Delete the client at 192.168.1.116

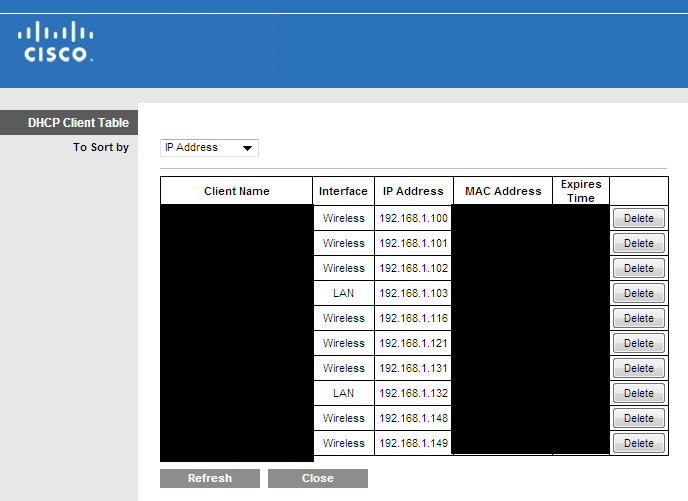[638, 318]
